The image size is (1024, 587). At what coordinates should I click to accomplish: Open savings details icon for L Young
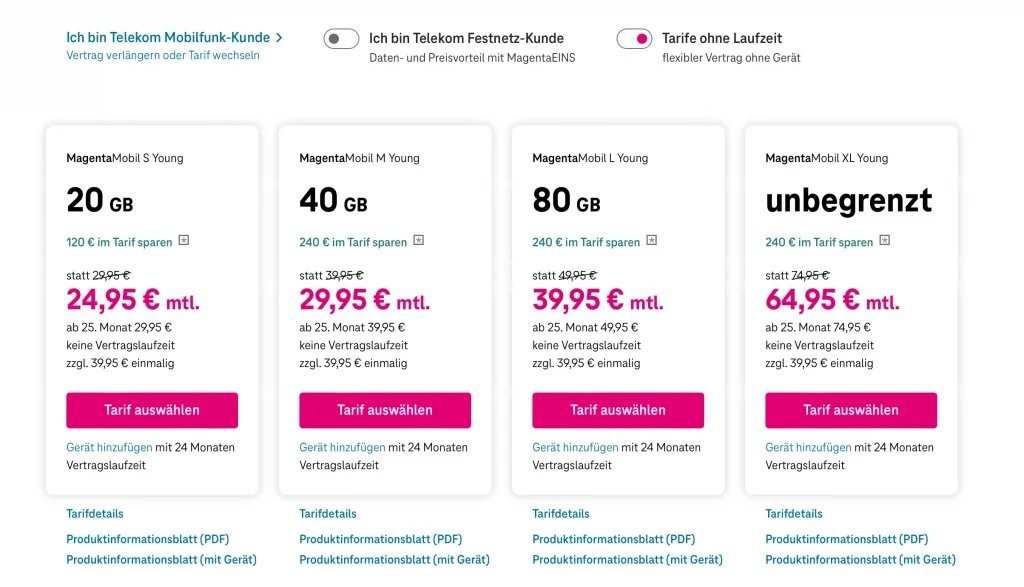[x=652, y=241]
